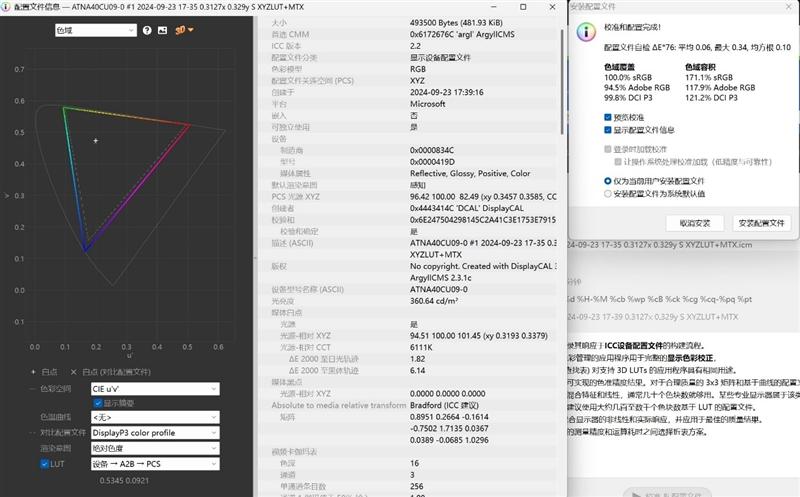Click the 安装配置文件 button
The height and width of the screenshot is (497, 800).
click(x=761, y=223)
